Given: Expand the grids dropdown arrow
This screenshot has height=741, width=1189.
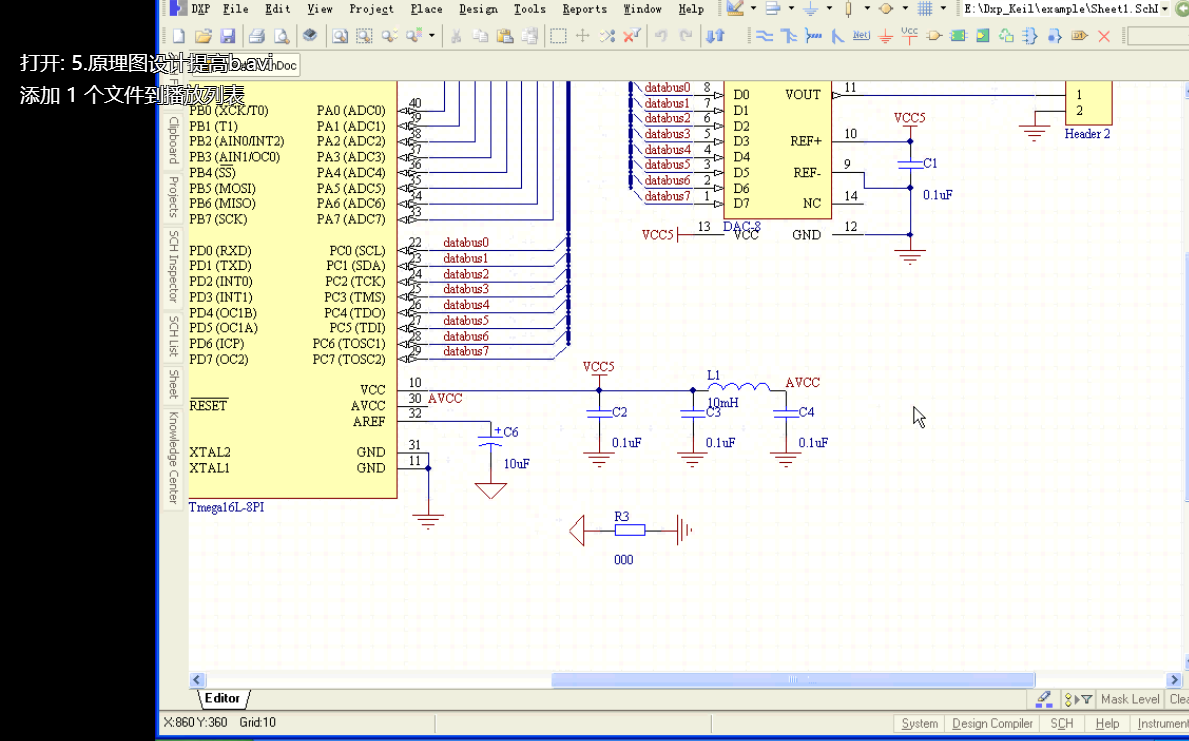Looking at the screenshot, I should point(943,8).
